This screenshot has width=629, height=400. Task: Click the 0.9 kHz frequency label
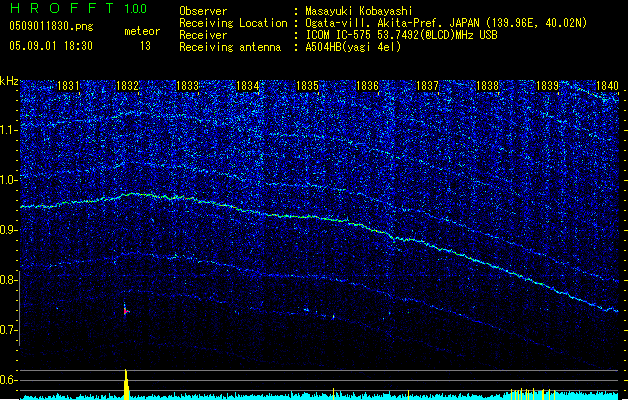point(9,230)
